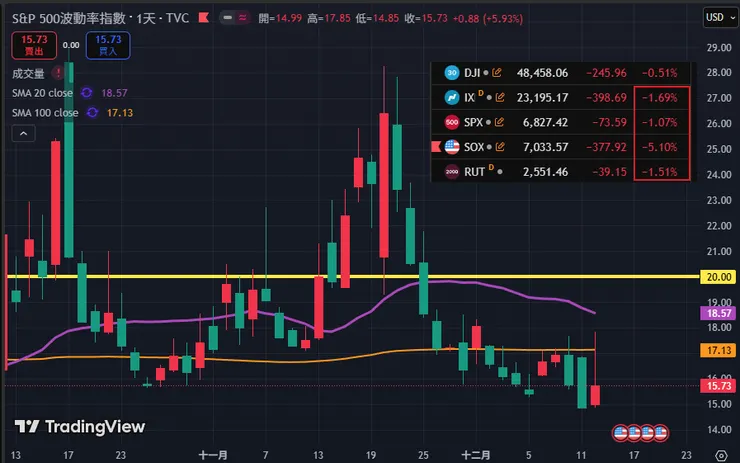Screen dimensions: 740x463
Task: Click the RUT 2000 logo
Action: coord(452,172)
